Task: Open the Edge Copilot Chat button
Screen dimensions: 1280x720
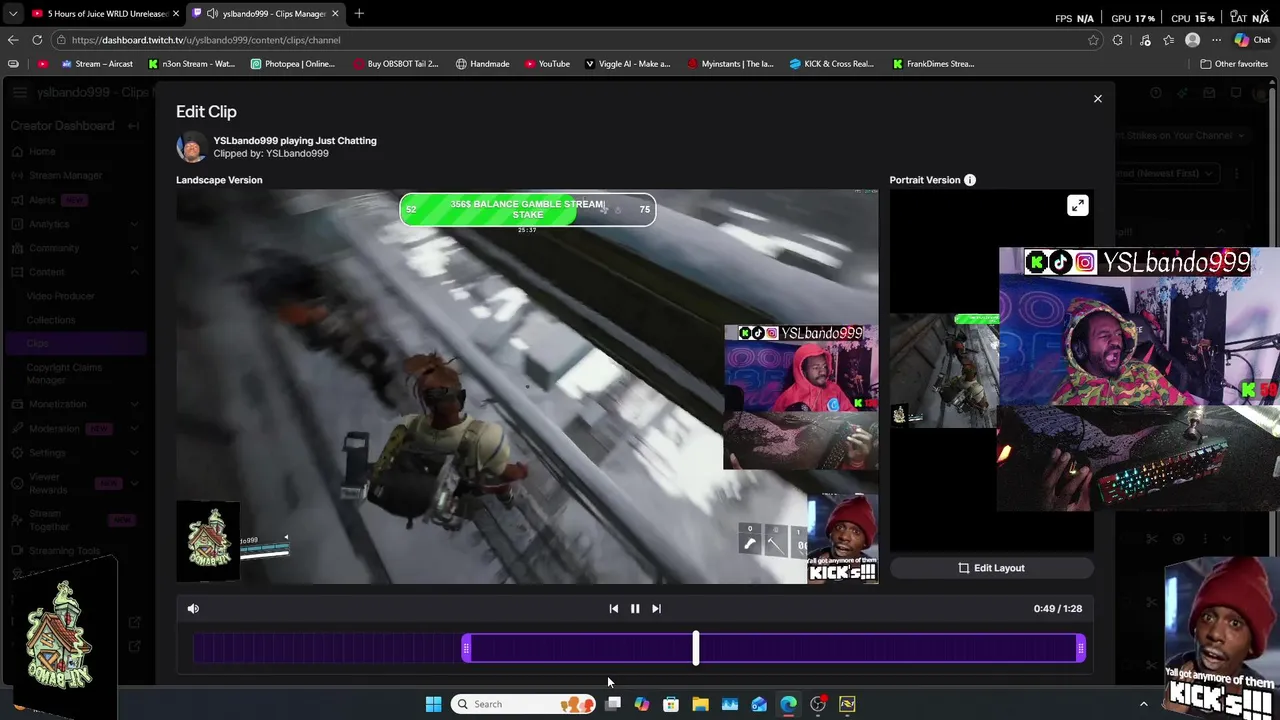Action: click(1252, 40)
